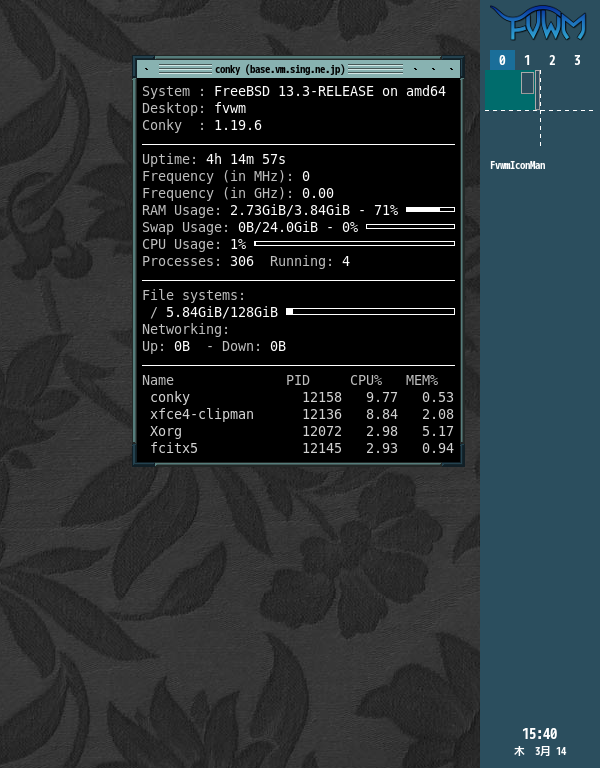Click the 'Up: 0B' network value
600x768 pixels.
point(166,347)
